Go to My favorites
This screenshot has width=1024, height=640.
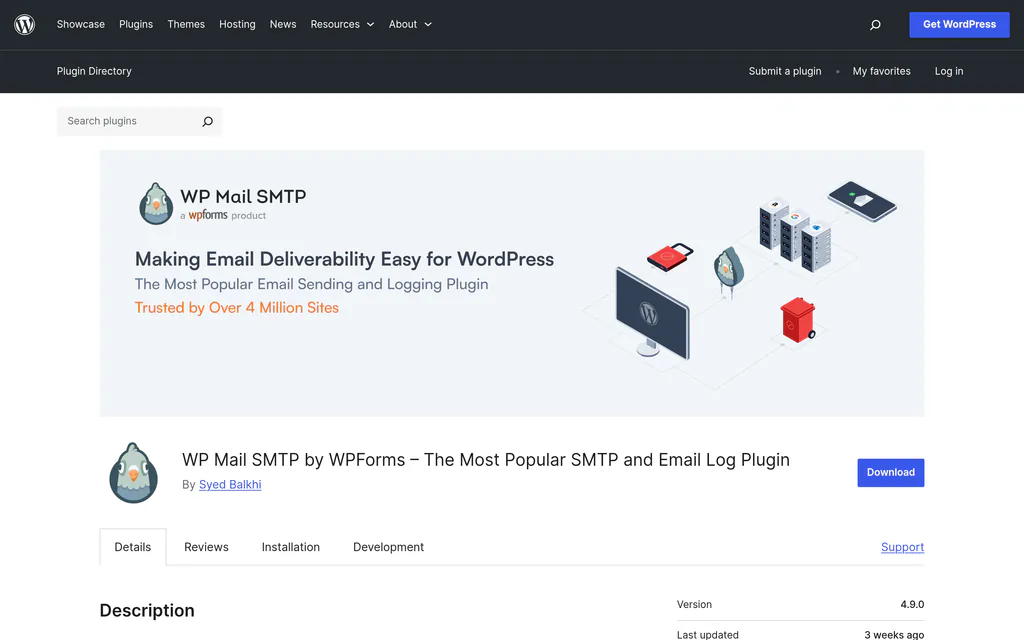tap(881, 71)
